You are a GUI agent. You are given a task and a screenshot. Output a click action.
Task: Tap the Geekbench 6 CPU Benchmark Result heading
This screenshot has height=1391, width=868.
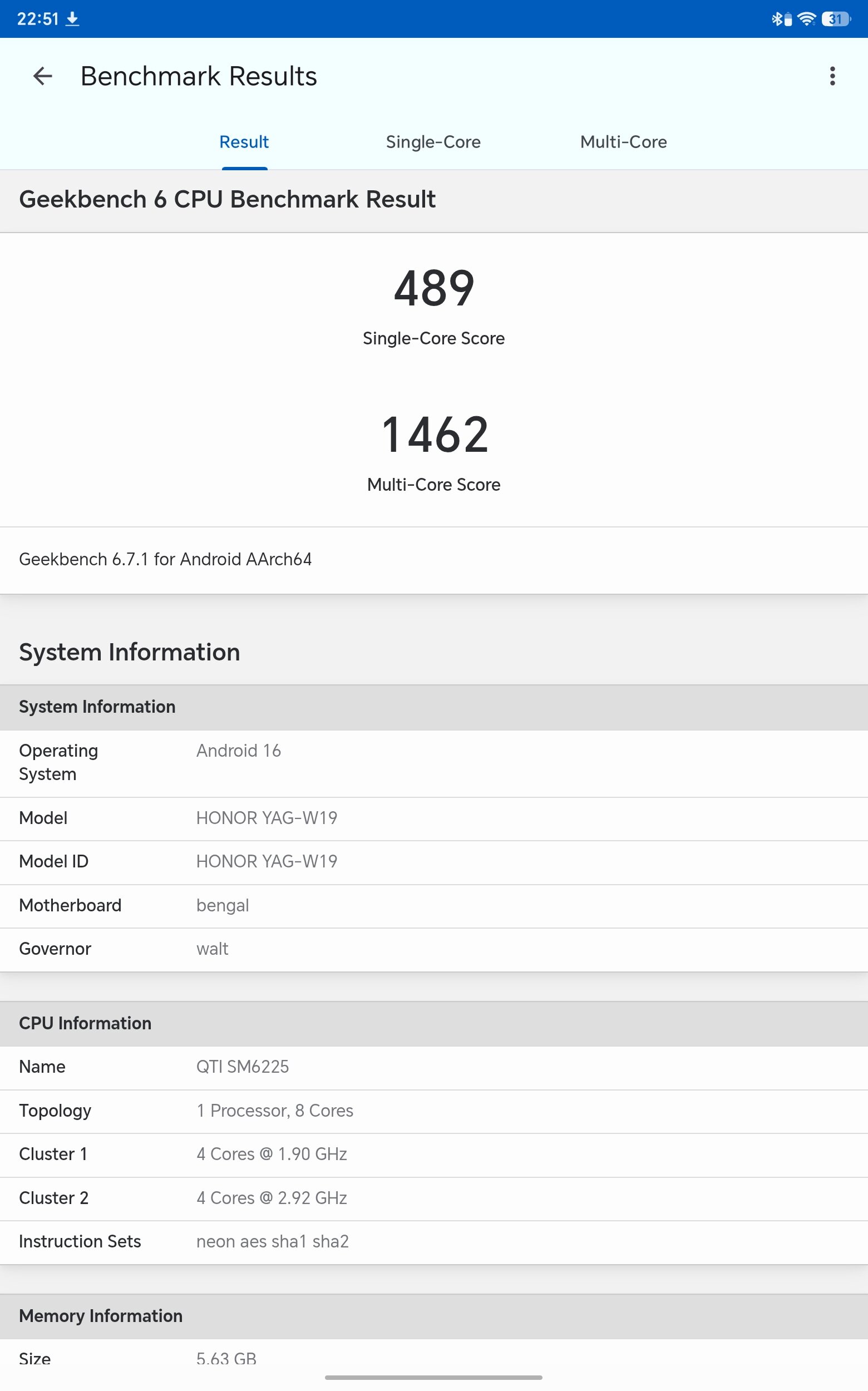click(x=228, y=199)
